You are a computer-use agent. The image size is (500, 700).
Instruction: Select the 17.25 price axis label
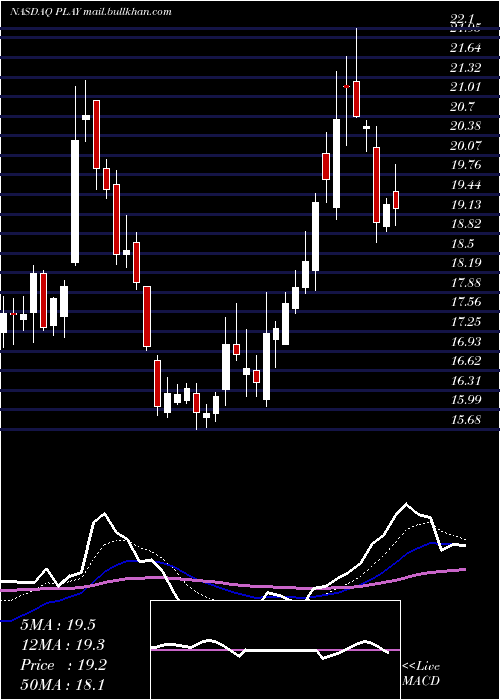coord(466,322)
